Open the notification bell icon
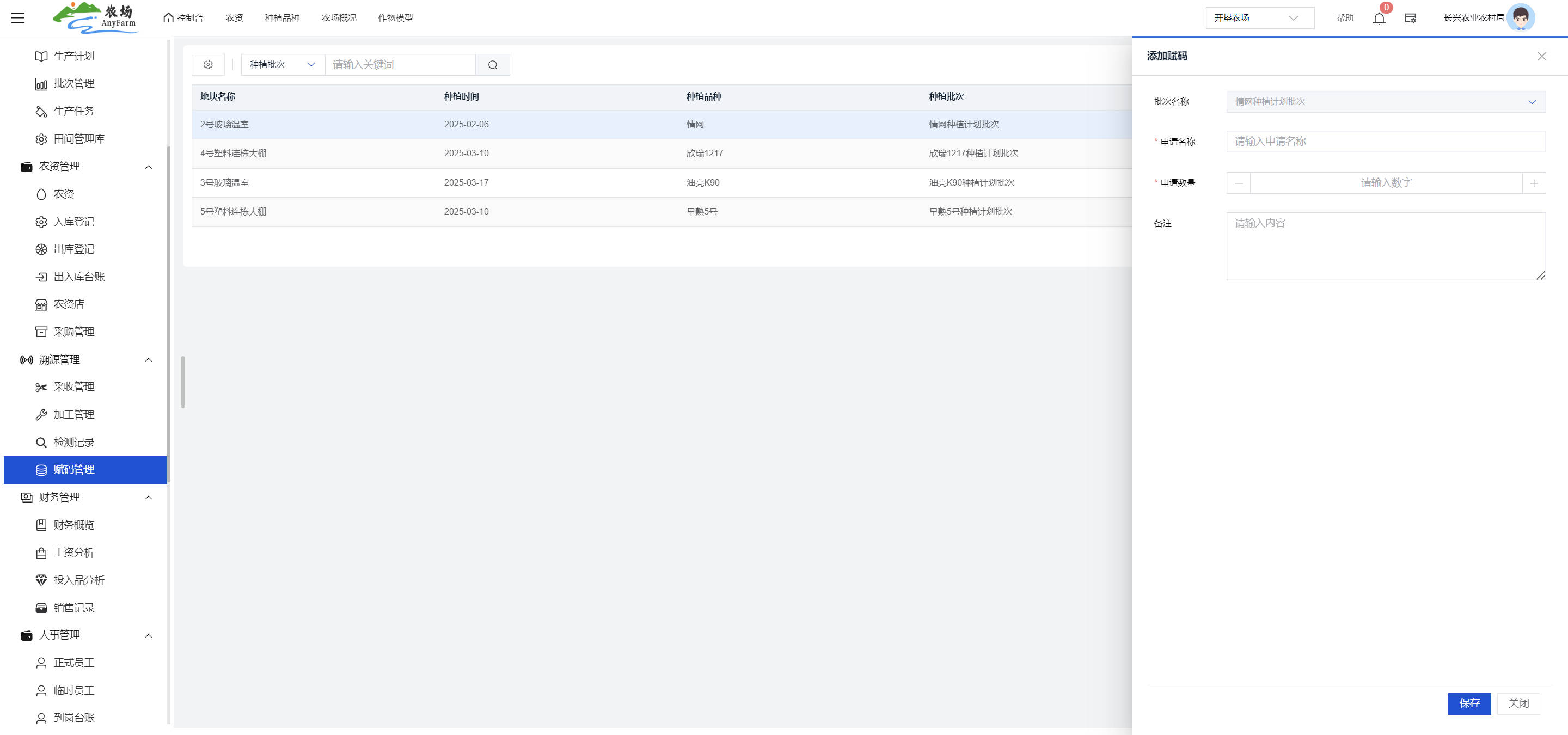1568x735 pixels. tap(1379, 19)
